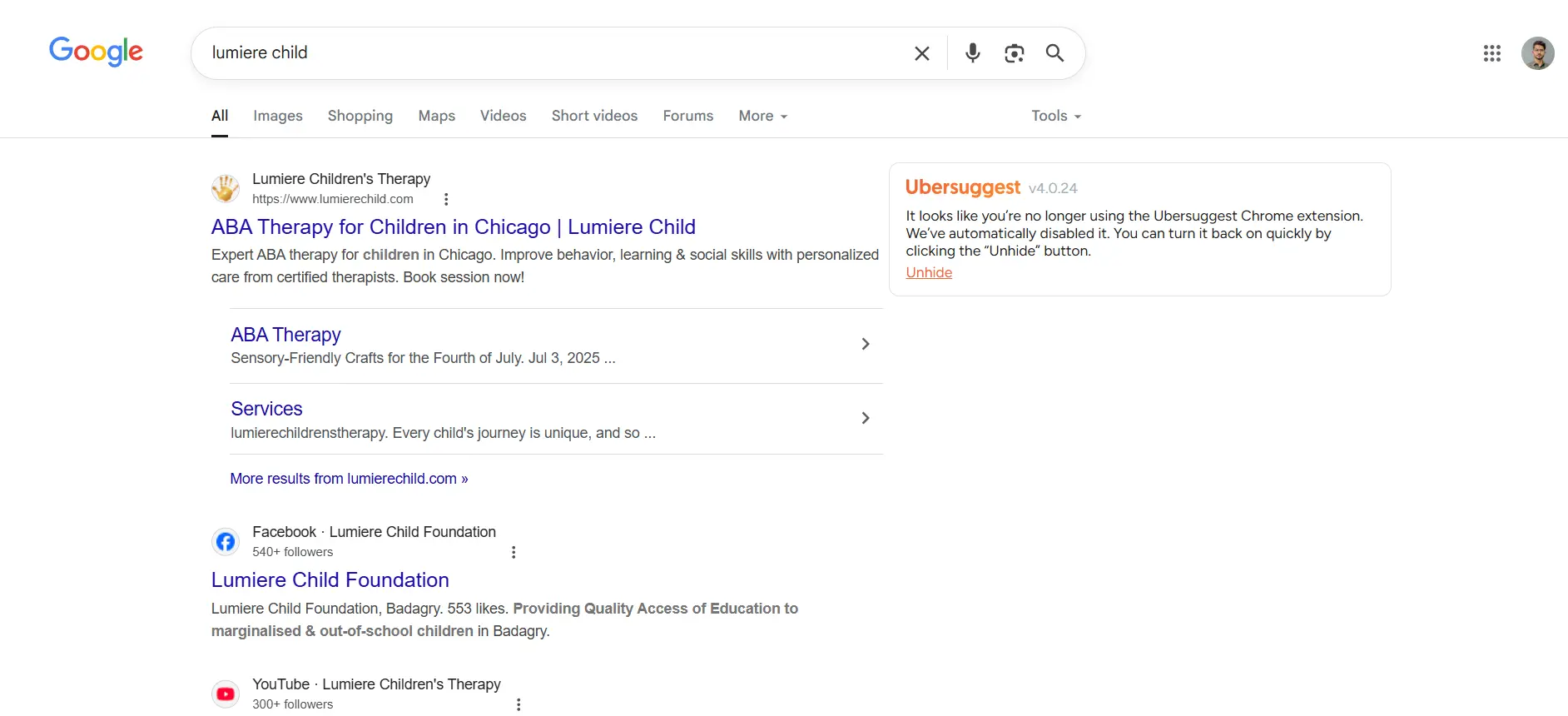Viewport: 1568px width, 716px height.
Task: Select the All results tab
Action: (x=220, y=116)
